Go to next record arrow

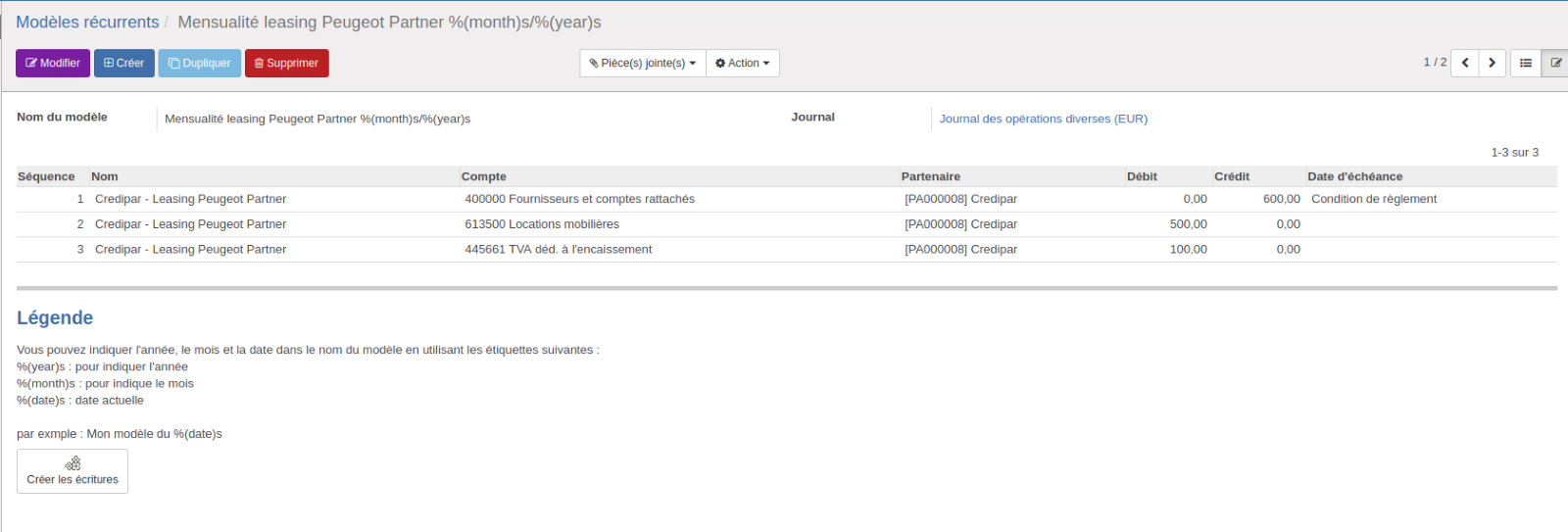point(1492,63)
